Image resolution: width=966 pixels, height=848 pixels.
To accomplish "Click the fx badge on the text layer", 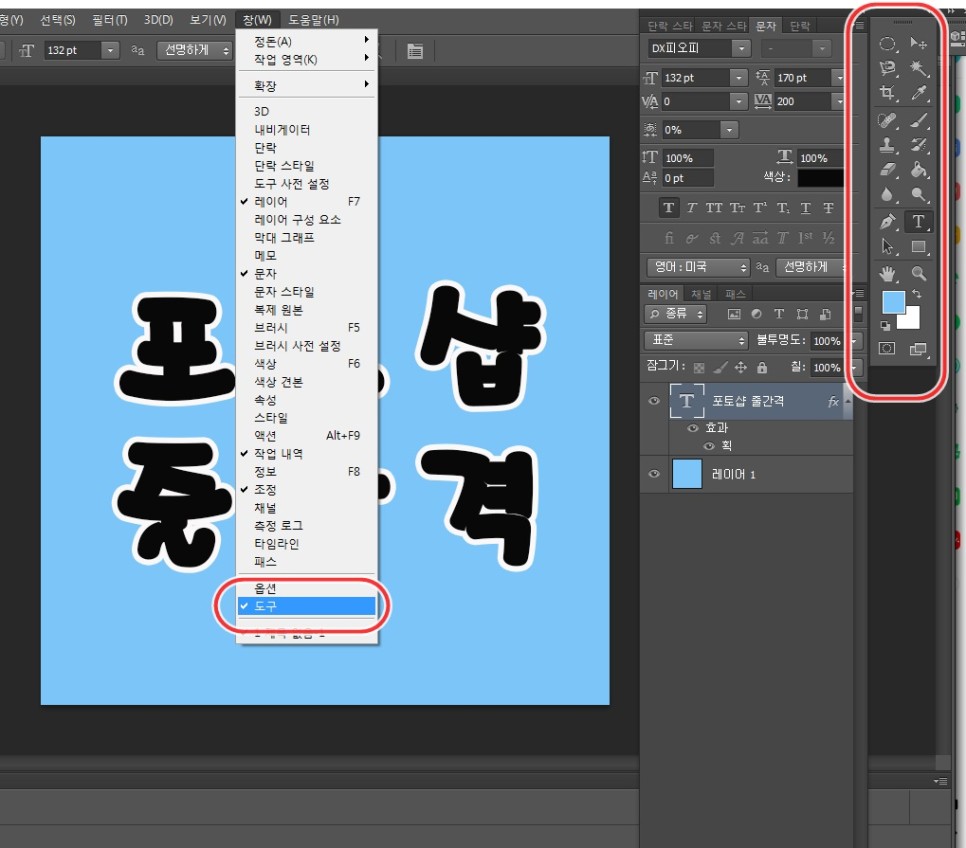I will click(833, 401).
